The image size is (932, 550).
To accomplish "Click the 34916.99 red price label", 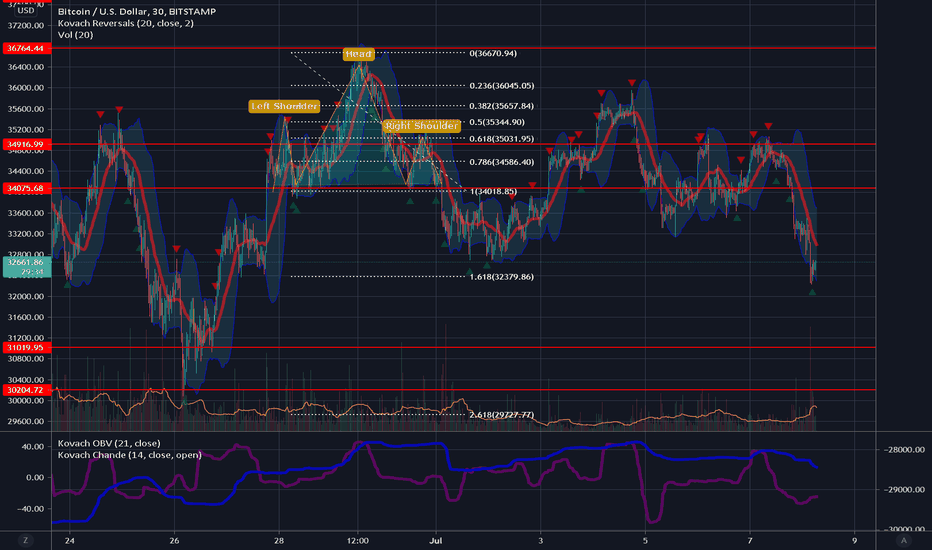I will pyautogui.click(x=26, y=144).
